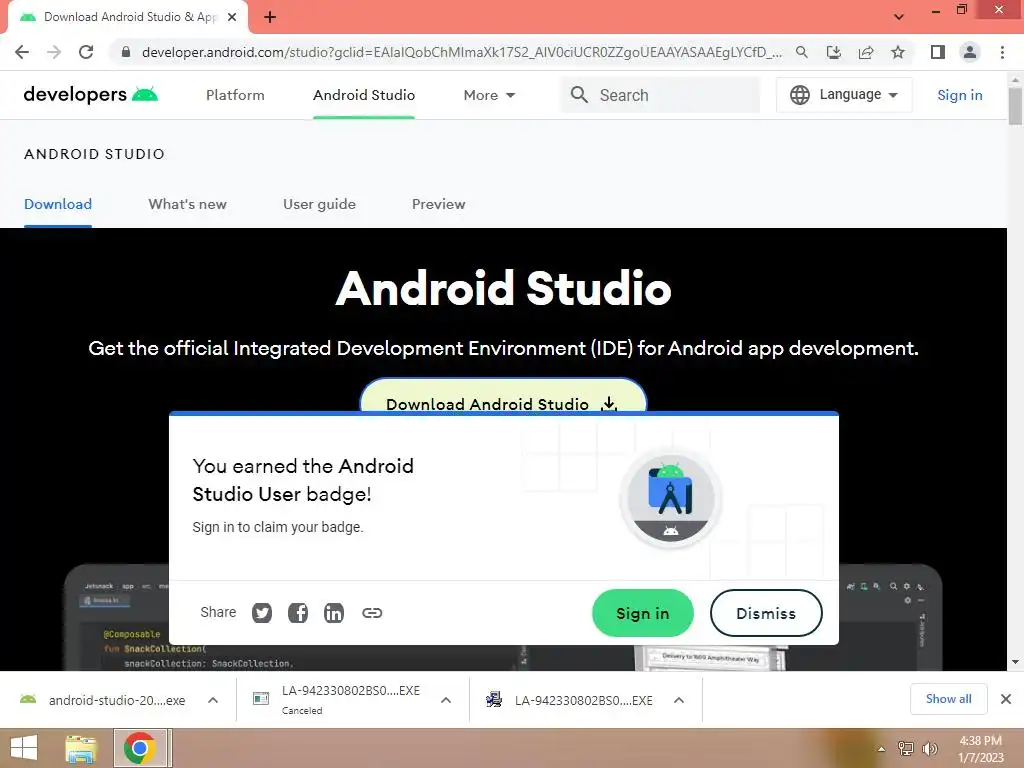Switch to the User guide tab
Screen dimensions: 1024x768
click(x=319, y=204)
